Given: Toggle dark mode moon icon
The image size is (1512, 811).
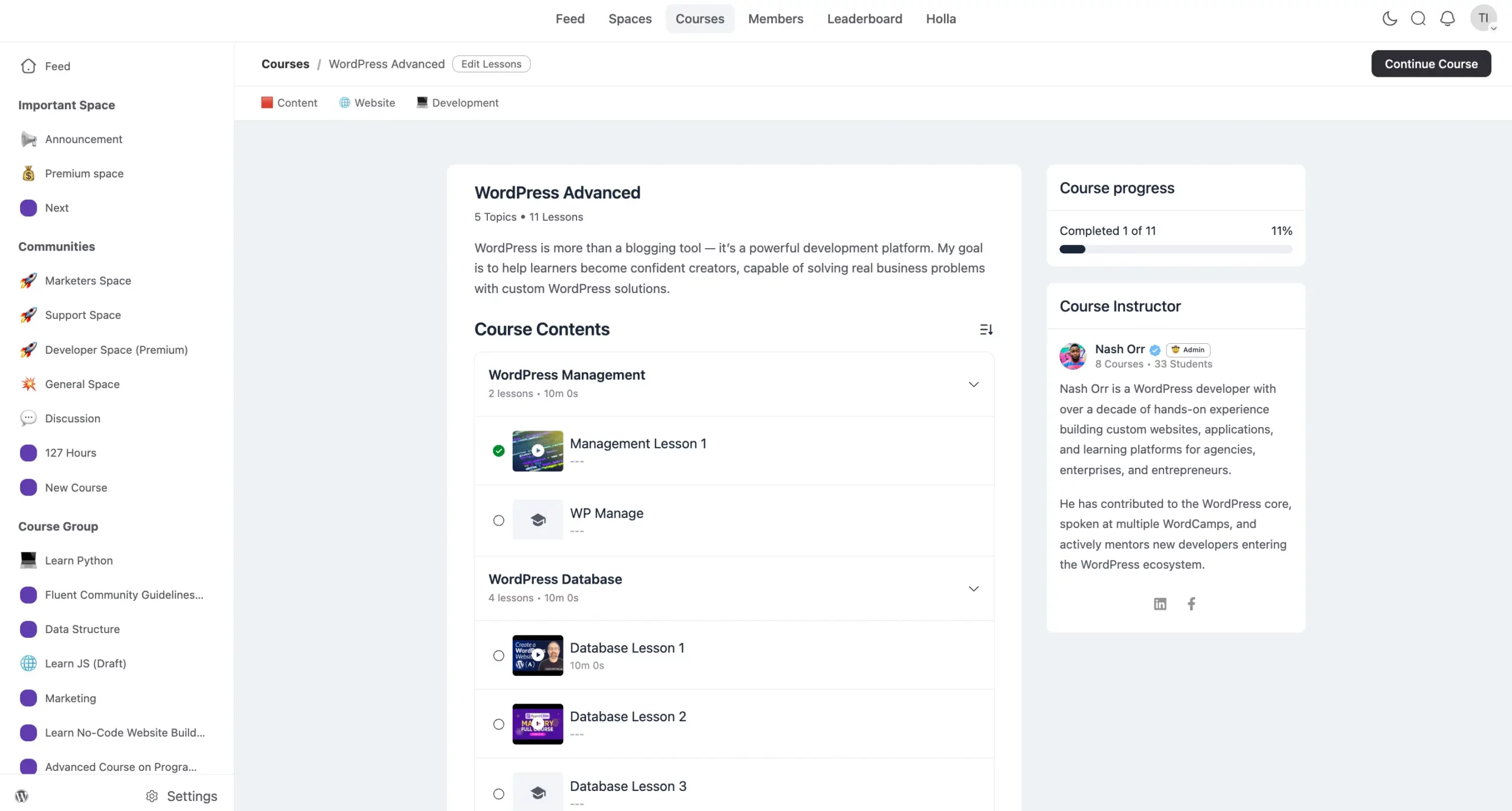Looking at the screenshot, I should (x=1390, y=18).
